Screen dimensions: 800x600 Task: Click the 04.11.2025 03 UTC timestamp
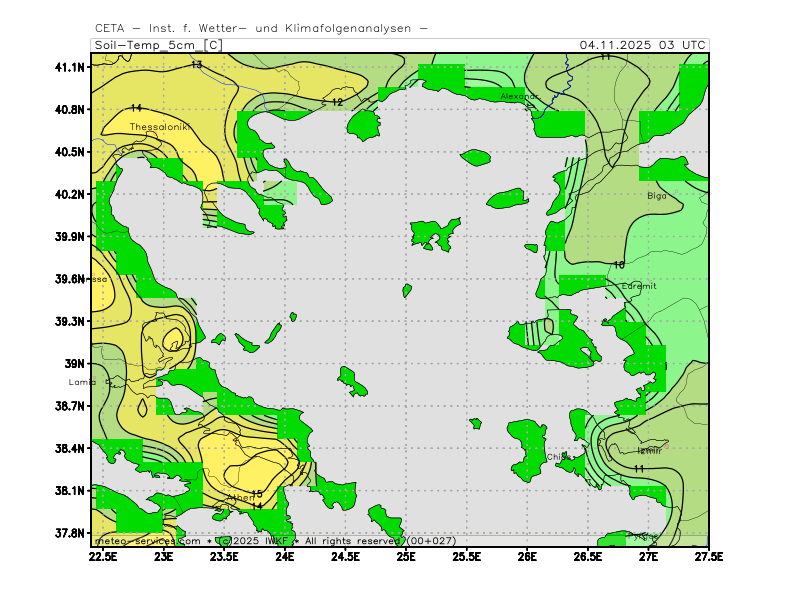click(642, 45)
